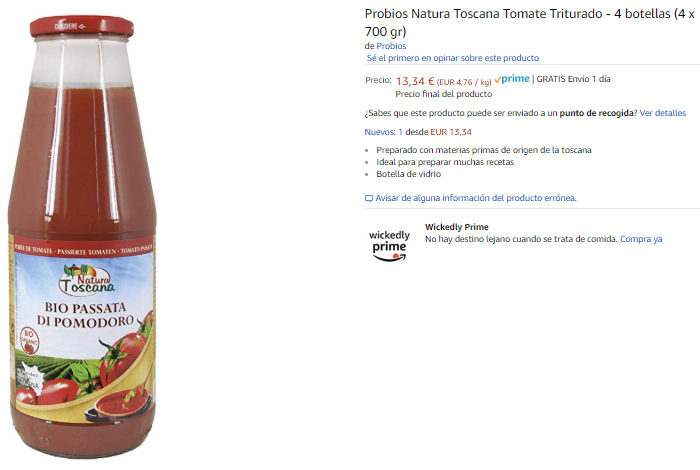Click the speech bubble report icon
This screenshot has height=470, width=700.
coord(369,198)
